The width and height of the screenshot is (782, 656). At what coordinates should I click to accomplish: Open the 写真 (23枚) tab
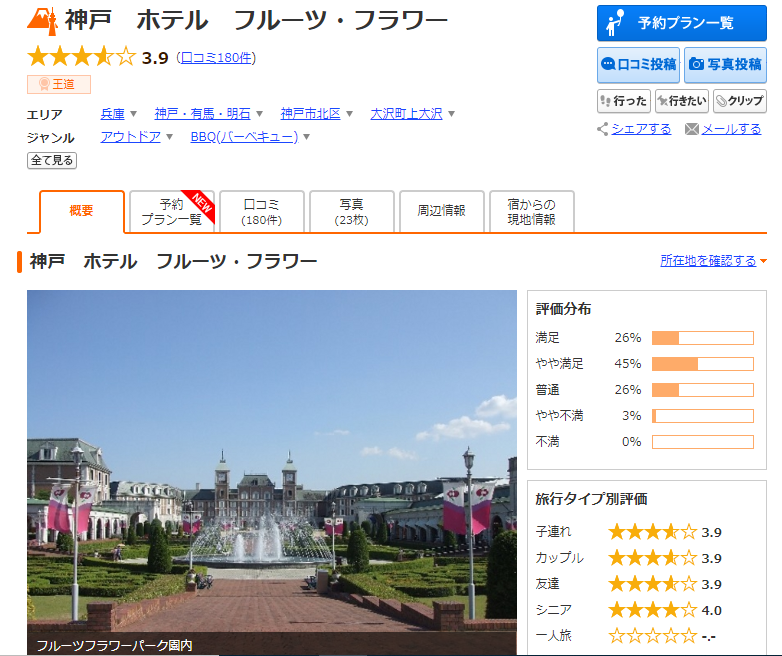point(352,211)
